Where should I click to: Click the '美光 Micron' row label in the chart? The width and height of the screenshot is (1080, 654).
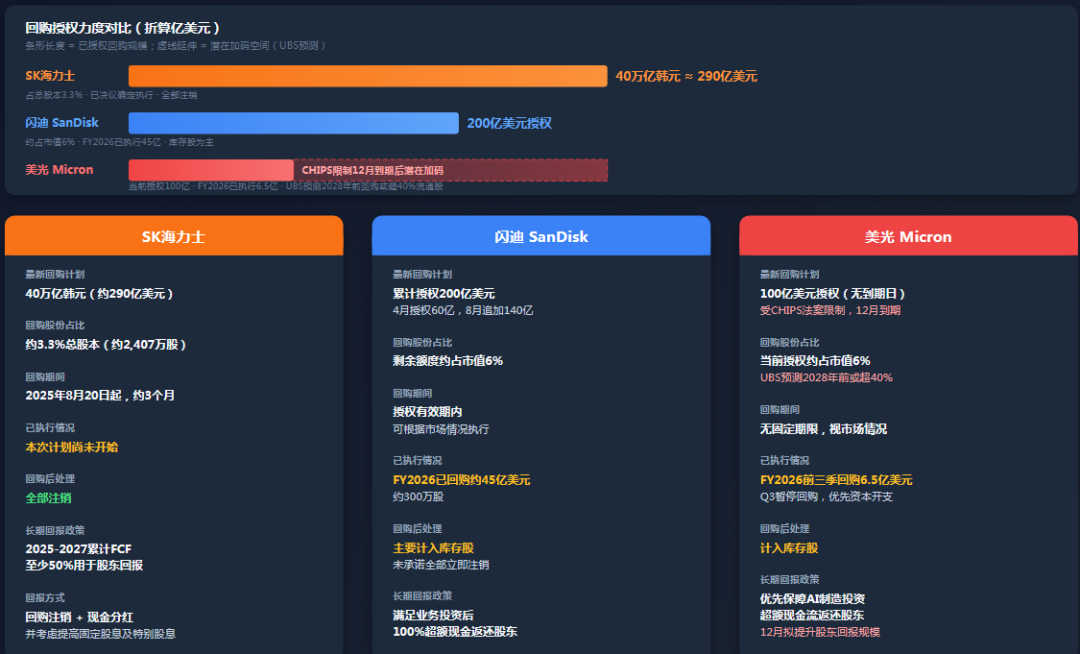click(x=59, y=169)
